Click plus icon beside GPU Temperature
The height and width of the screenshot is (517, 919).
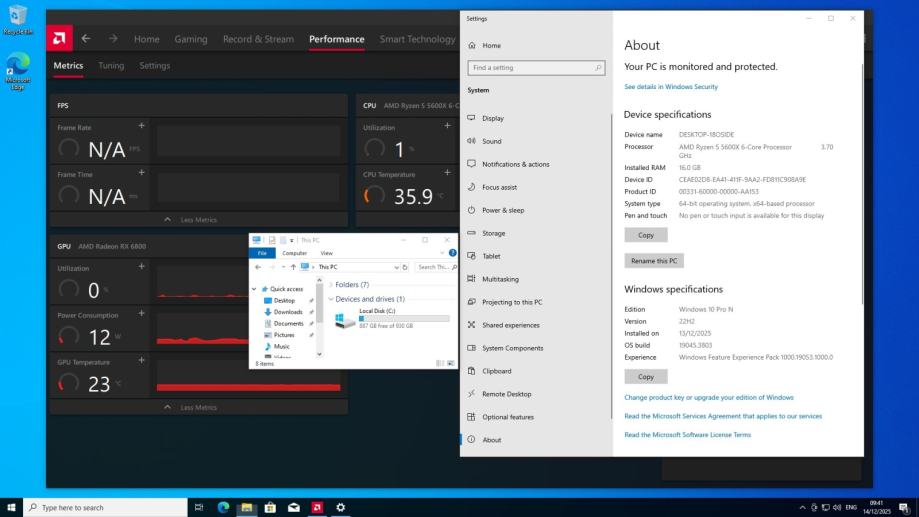(x=141, y=360)
